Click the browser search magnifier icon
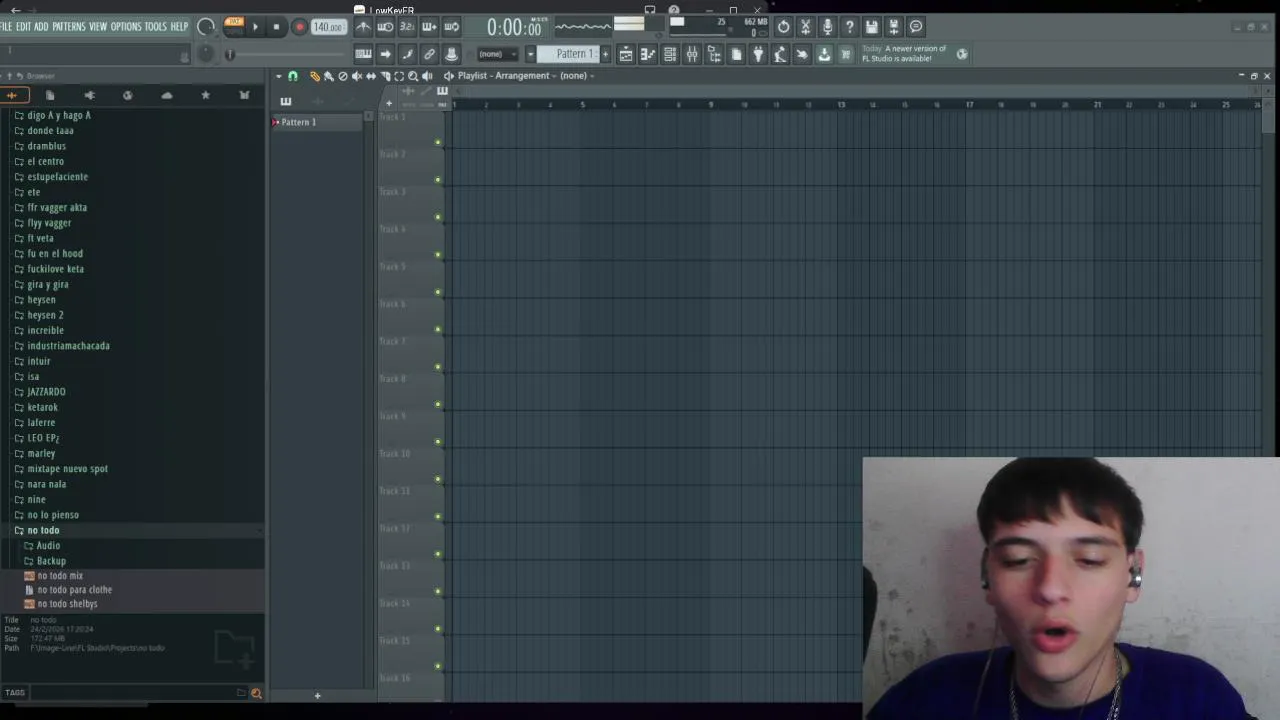1280x720 pixels. [256, 693]
